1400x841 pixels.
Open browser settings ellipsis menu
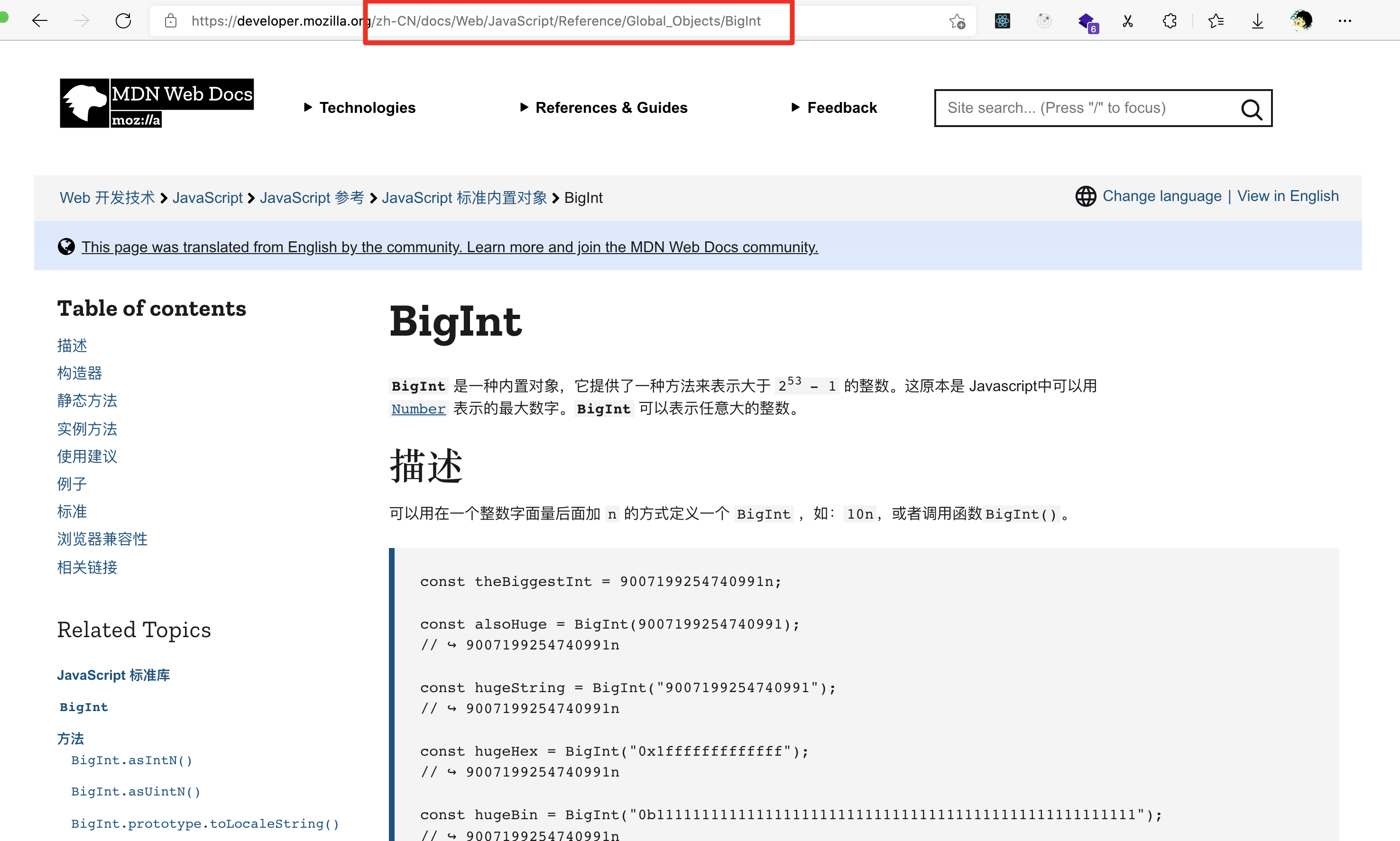pos(1345,21)
